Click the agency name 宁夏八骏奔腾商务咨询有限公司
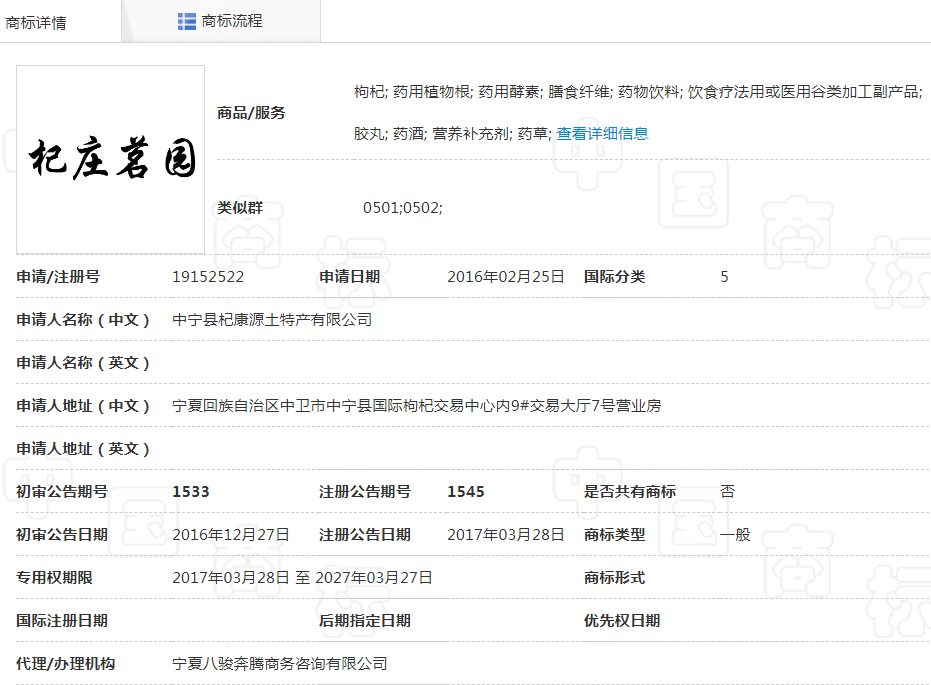931x685 pixels. [279, 664]
